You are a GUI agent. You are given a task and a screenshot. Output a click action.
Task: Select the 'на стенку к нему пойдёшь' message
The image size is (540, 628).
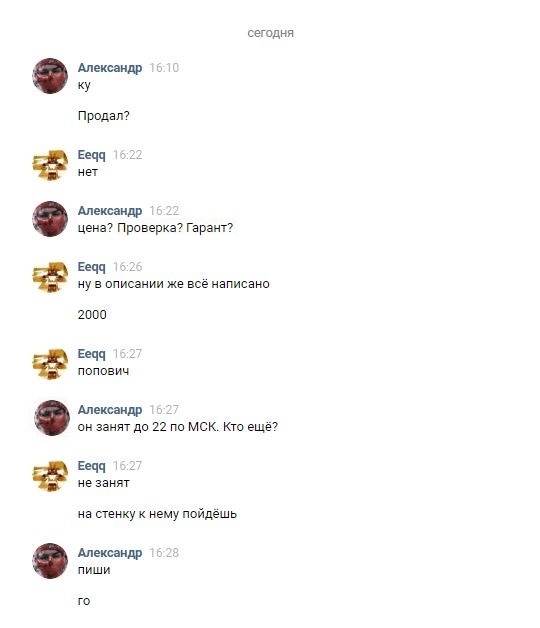pyautogui.click(x=157, y=514)
